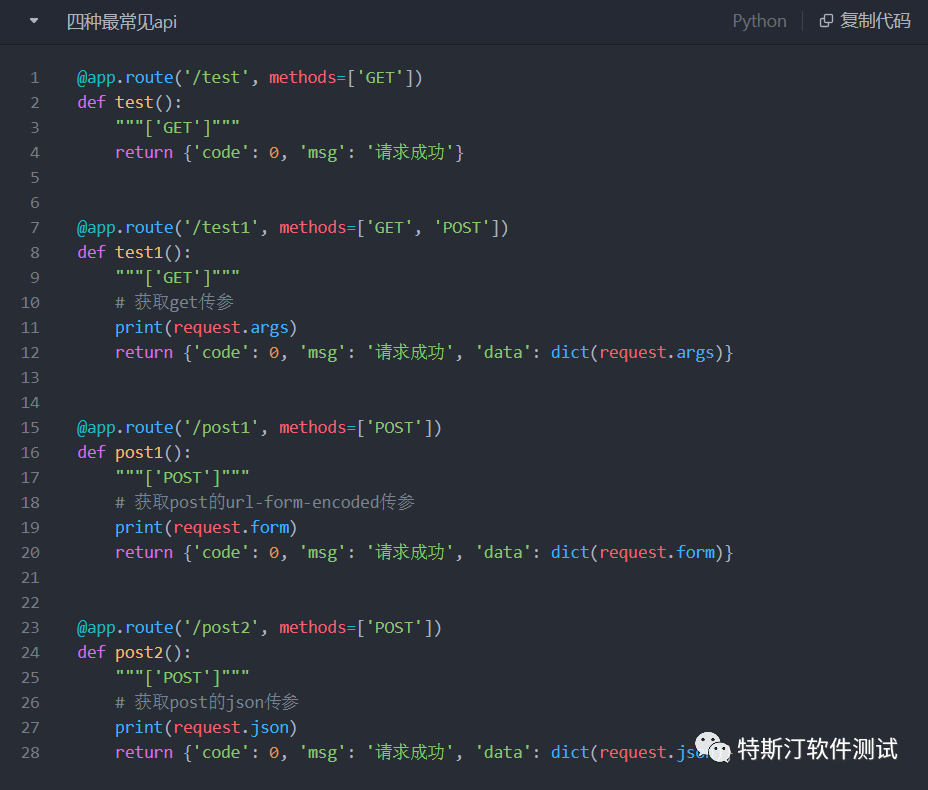
Task: Click 'print(request.args)' line
Action: click(206, 327)
